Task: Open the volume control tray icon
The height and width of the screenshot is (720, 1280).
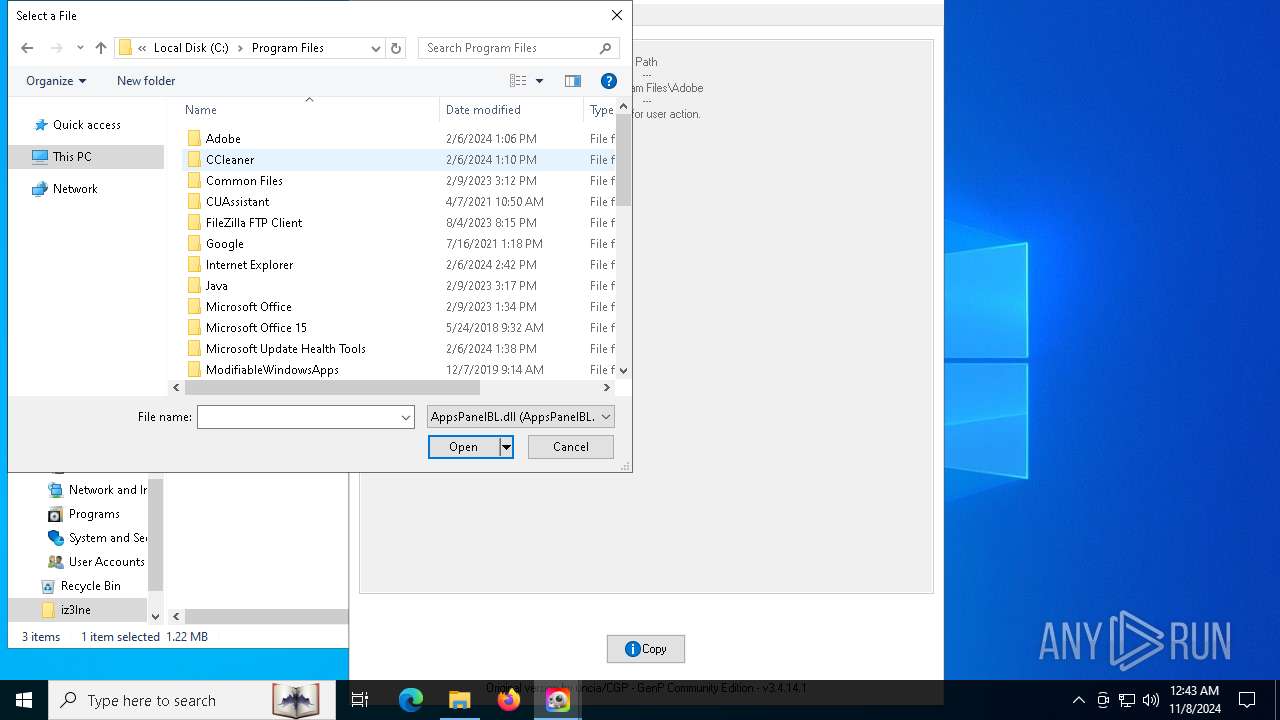Action: [1151, 700]
